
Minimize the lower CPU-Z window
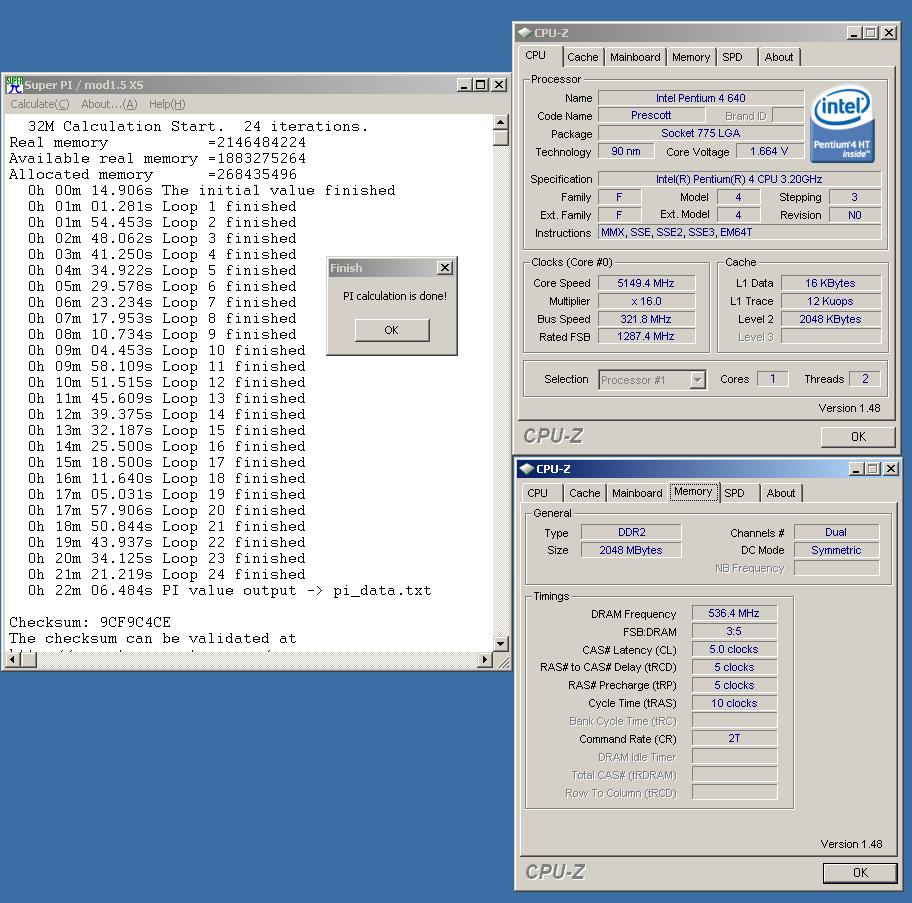tap(856, 469)
